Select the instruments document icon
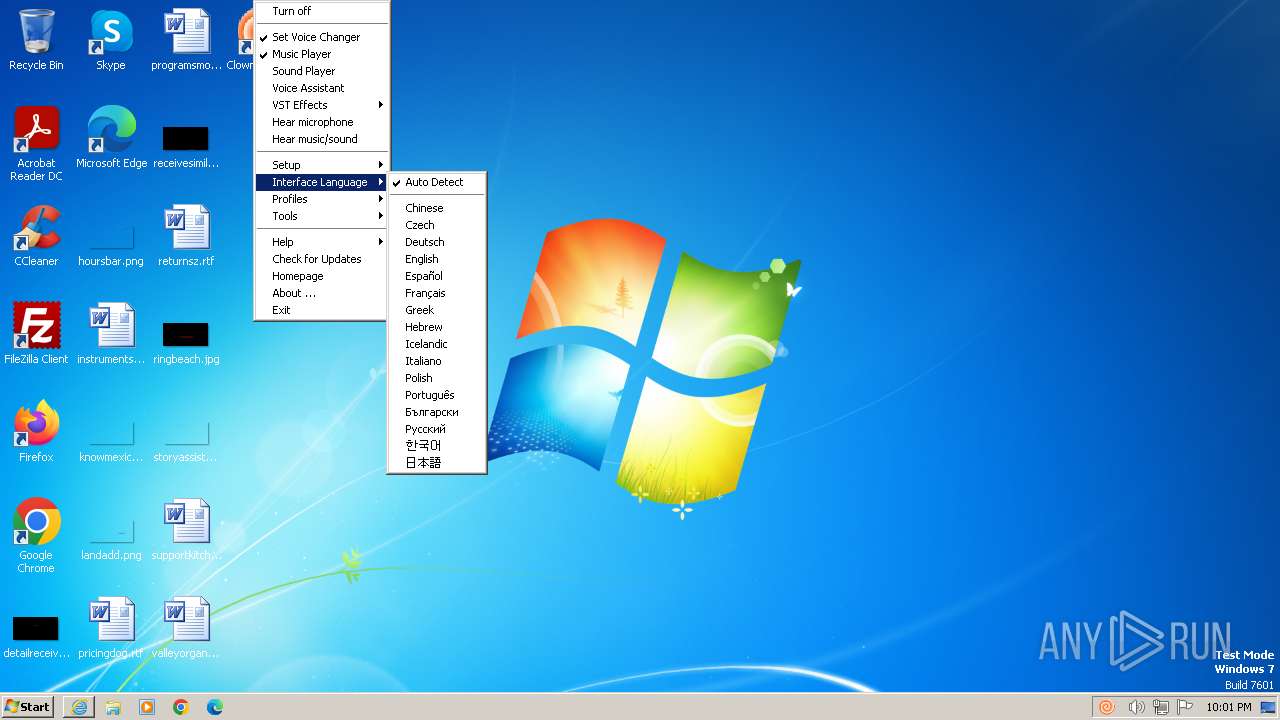Screen dimensions: 1280x720 pos(111,333)
